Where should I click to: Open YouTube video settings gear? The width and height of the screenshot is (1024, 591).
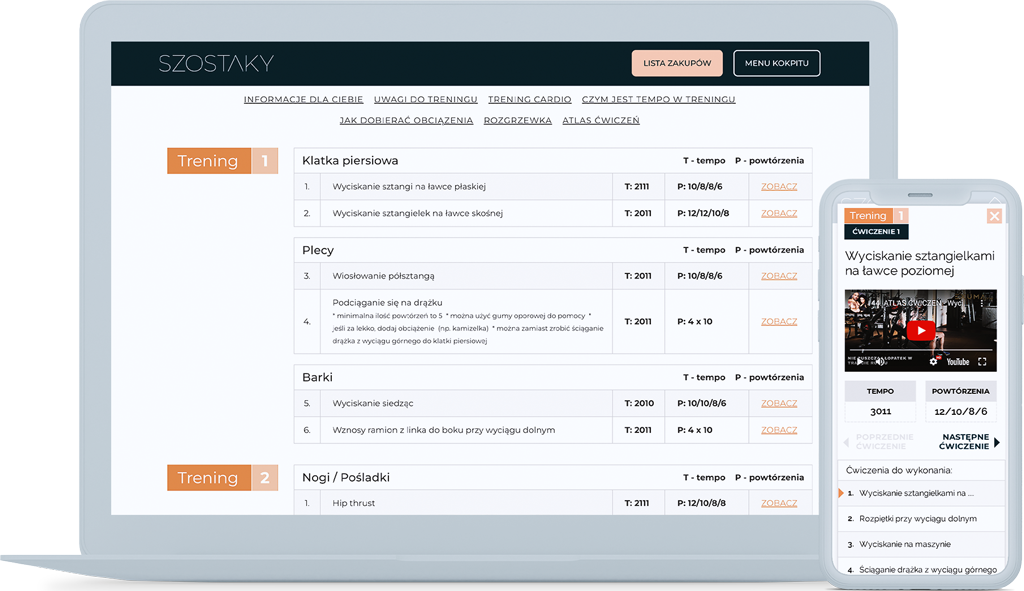click(934, 362)
